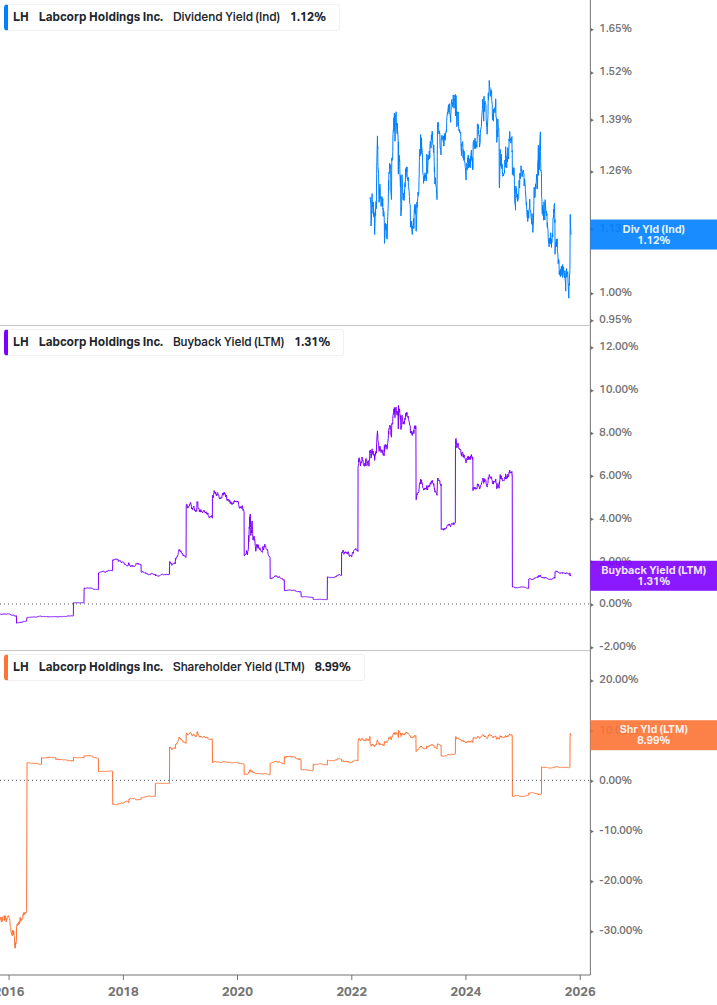Click LH ticker in Buyback Yield legend

click(21, 342)
